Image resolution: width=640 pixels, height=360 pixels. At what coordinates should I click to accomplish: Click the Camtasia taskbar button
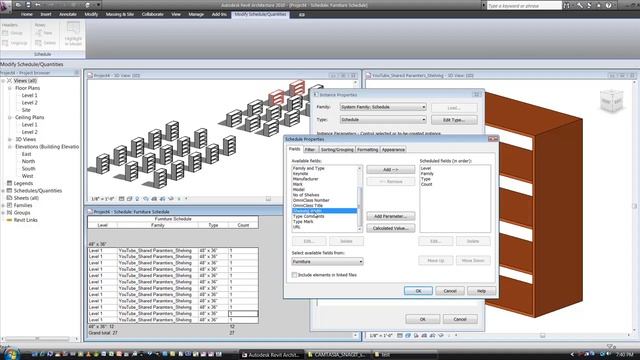coord(337,355)
